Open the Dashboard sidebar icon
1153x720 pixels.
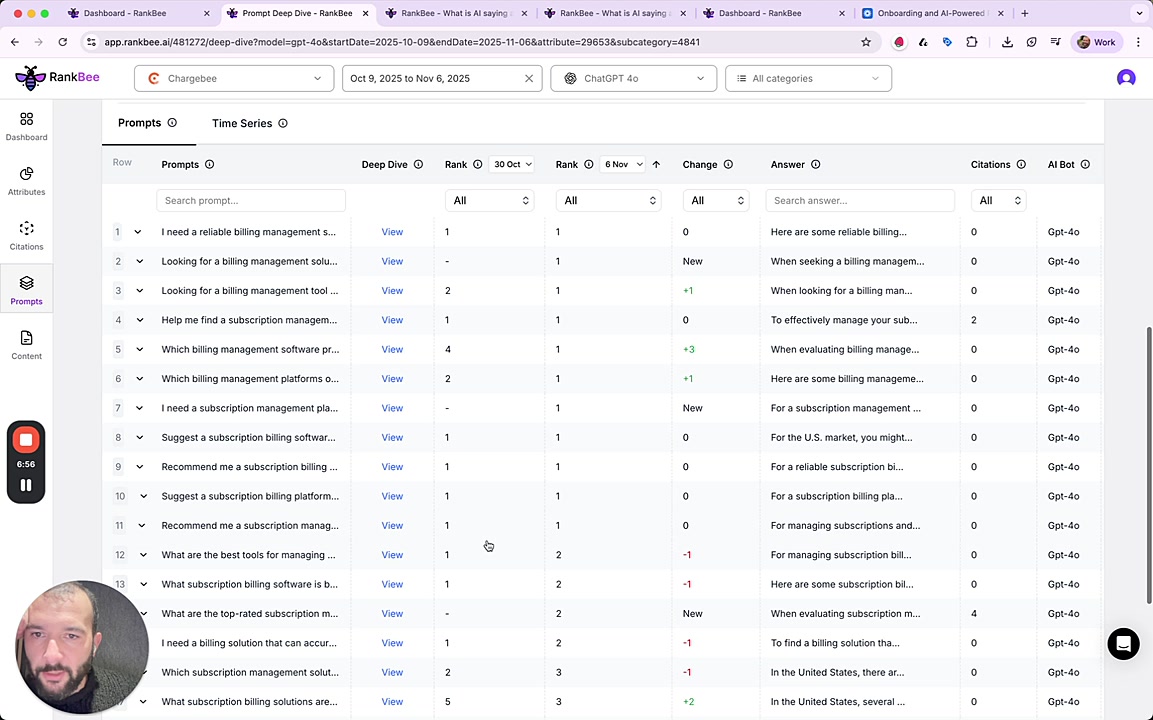click(26, 126)
